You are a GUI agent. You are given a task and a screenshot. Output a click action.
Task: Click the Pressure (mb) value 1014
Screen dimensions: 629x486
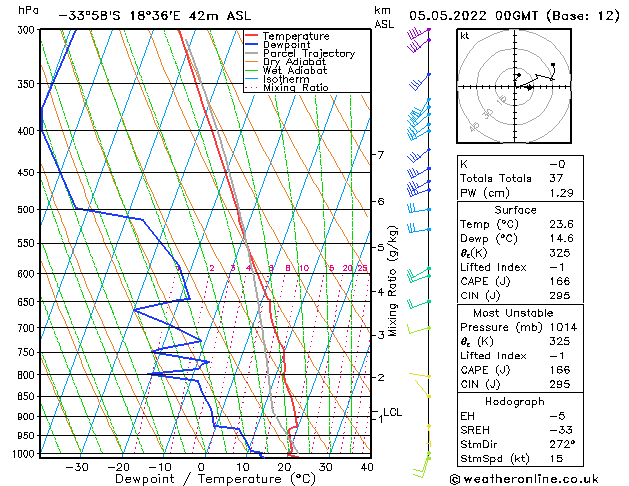point(563,327)
